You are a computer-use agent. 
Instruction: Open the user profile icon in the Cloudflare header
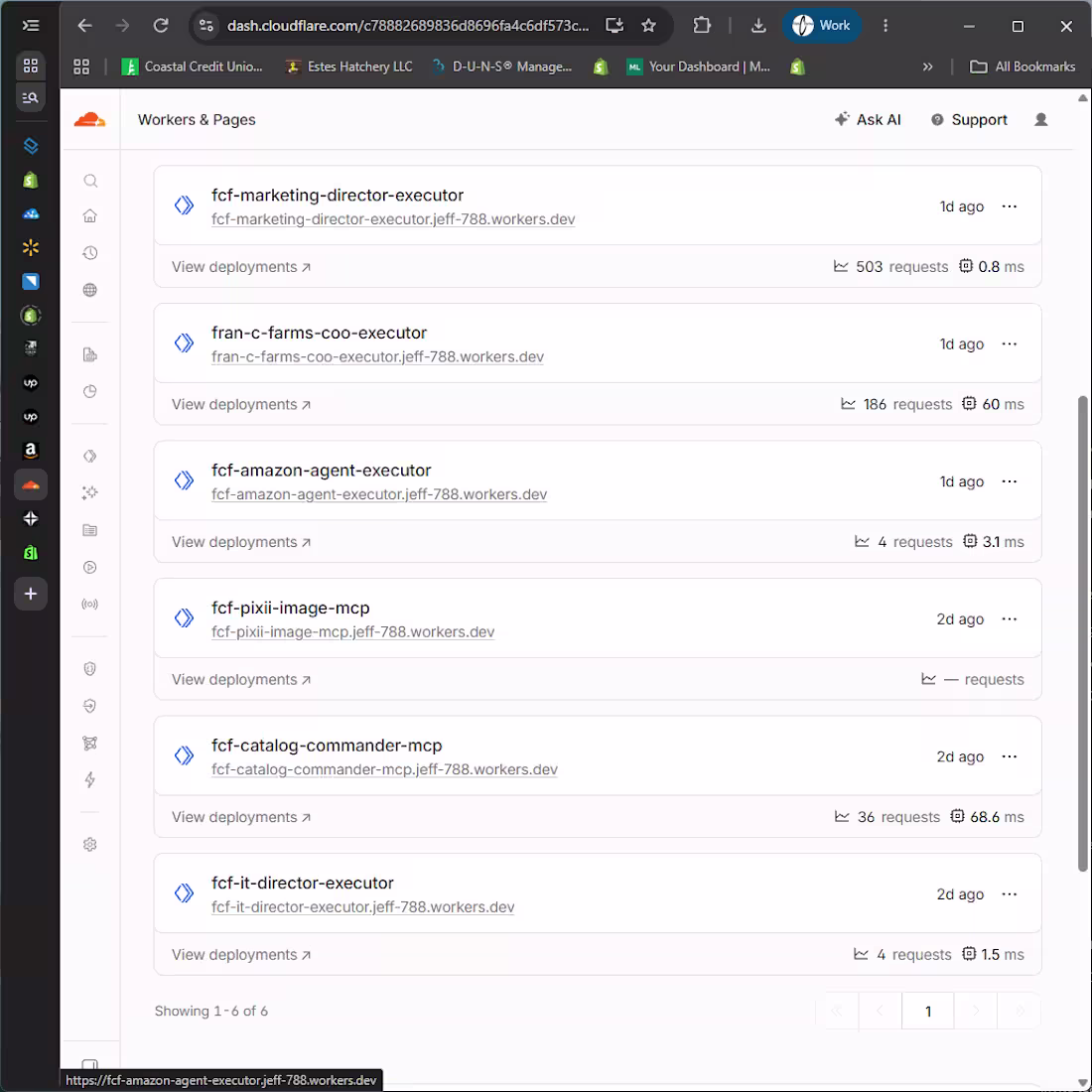(1041, 120)
